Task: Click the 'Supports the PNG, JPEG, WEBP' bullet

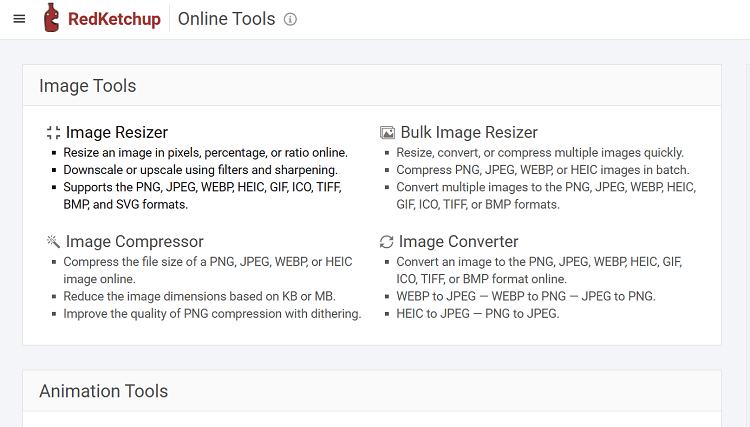Action: 202,196
